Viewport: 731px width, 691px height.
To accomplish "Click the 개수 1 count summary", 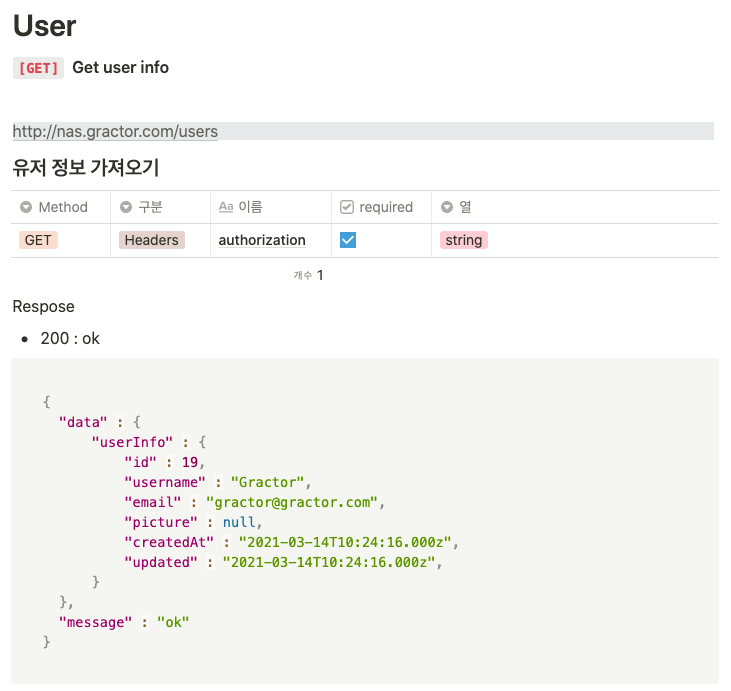I will pyautogui.click(x=308, y=275).
